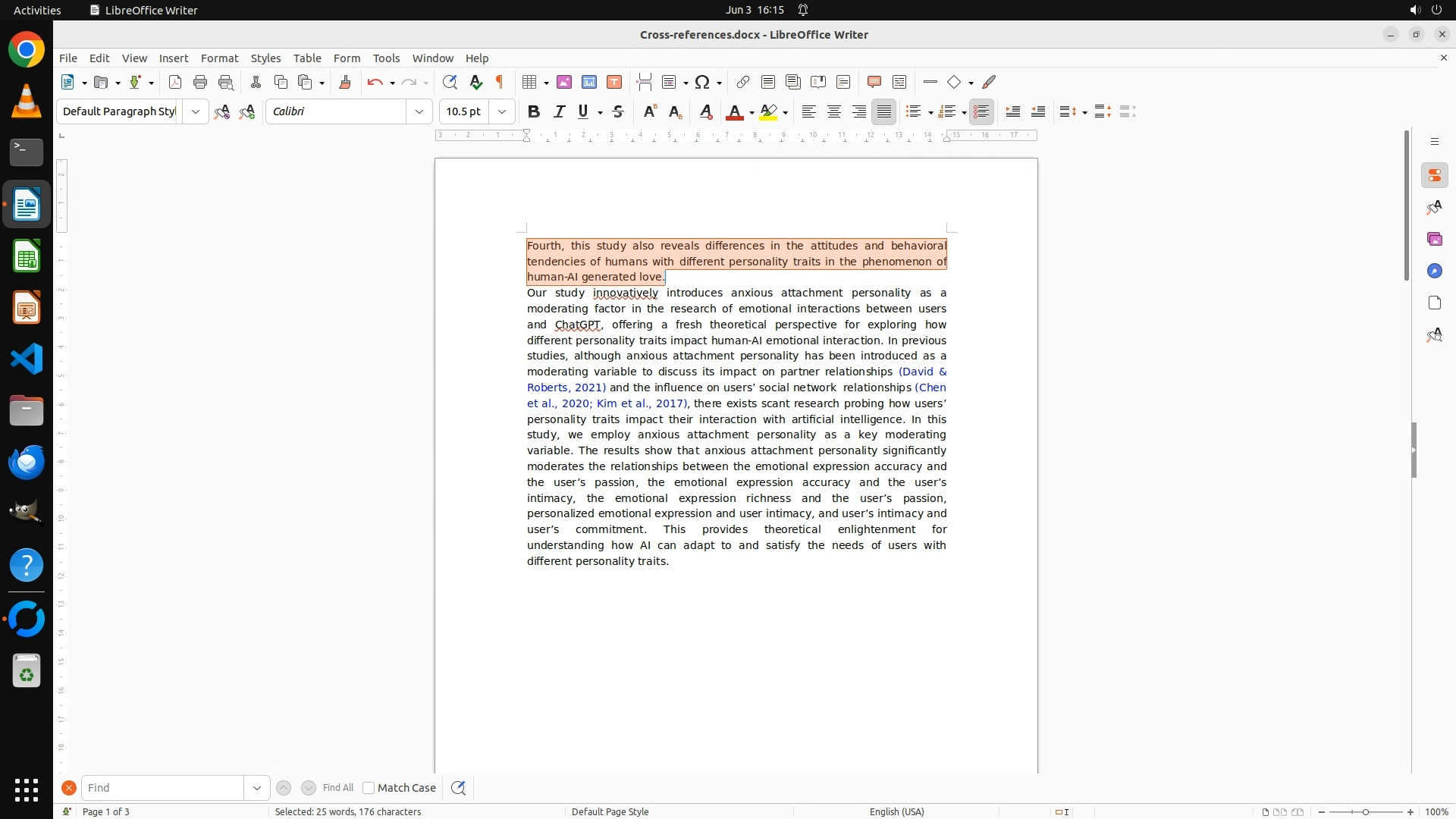Image resolution: width=1456 pixels, height=819 pixels.
Task: Click the Insert Hyperlink icon
Action: tap(743, 83)
